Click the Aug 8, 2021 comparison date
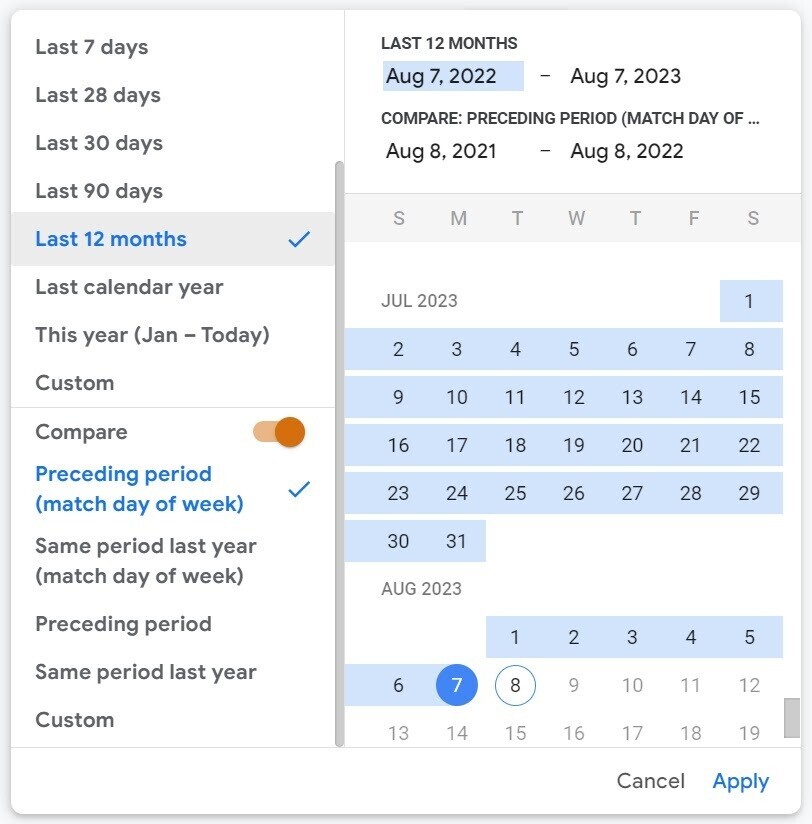Viewport: 812px width, 824px height. 440,151
